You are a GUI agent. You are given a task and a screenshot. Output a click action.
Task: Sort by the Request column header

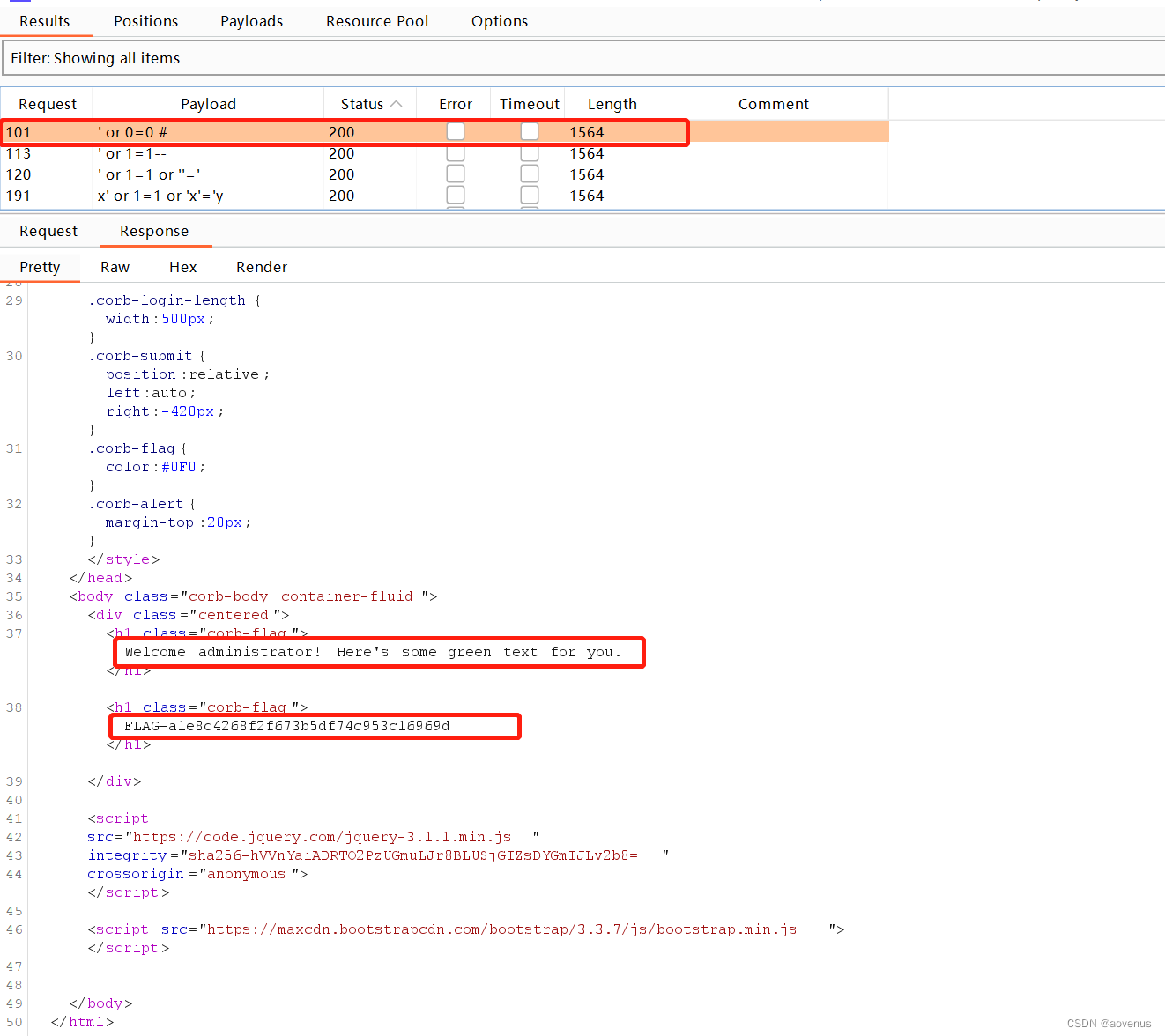(x=48, y=104)
